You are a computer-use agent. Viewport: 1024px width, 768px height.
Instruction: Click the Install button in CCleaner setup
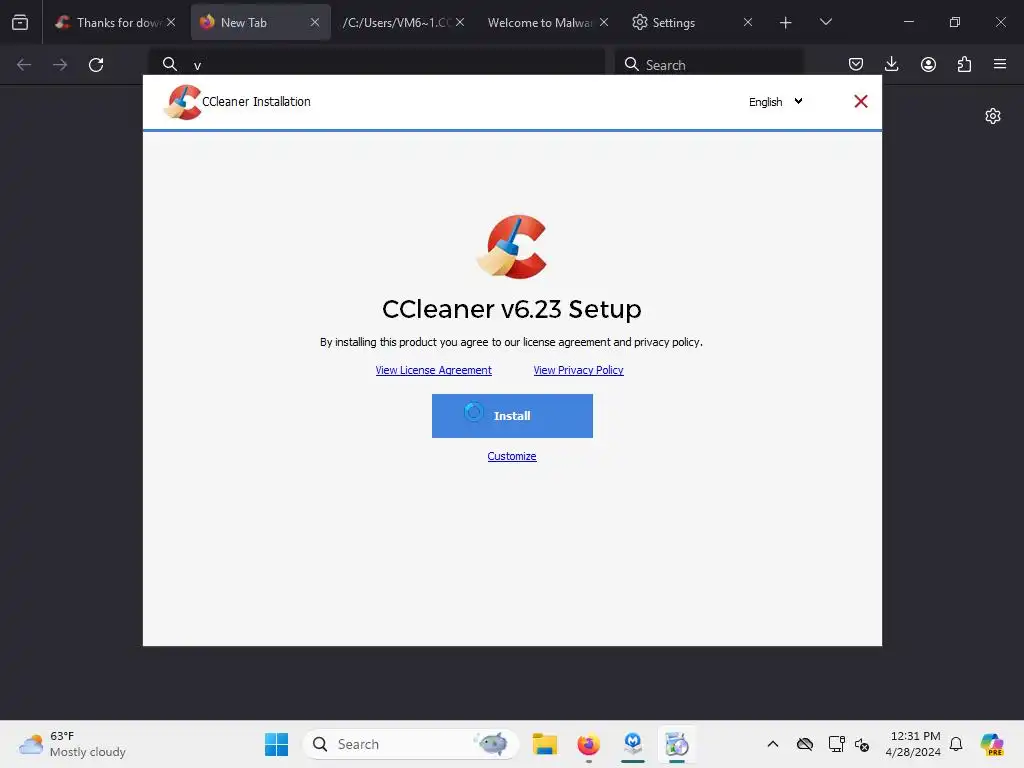512,415
